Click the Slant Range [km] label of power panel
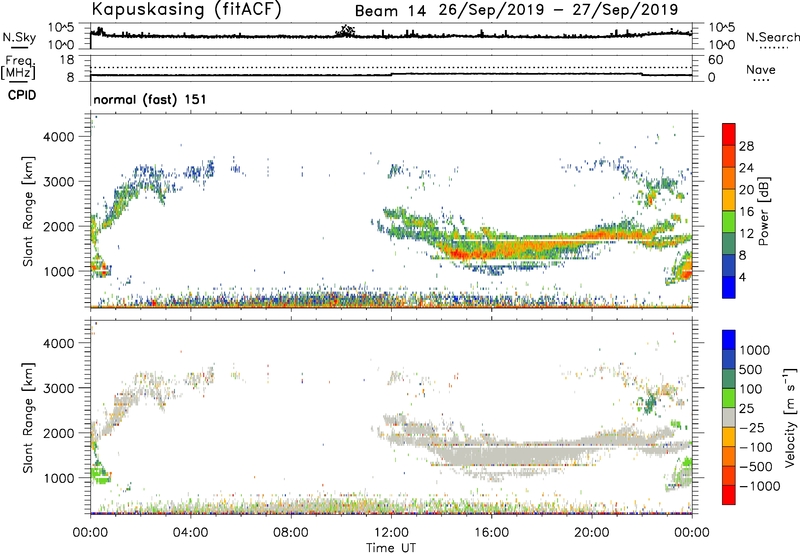The height and width of the screenshot is (554, 800). [28, 211]
